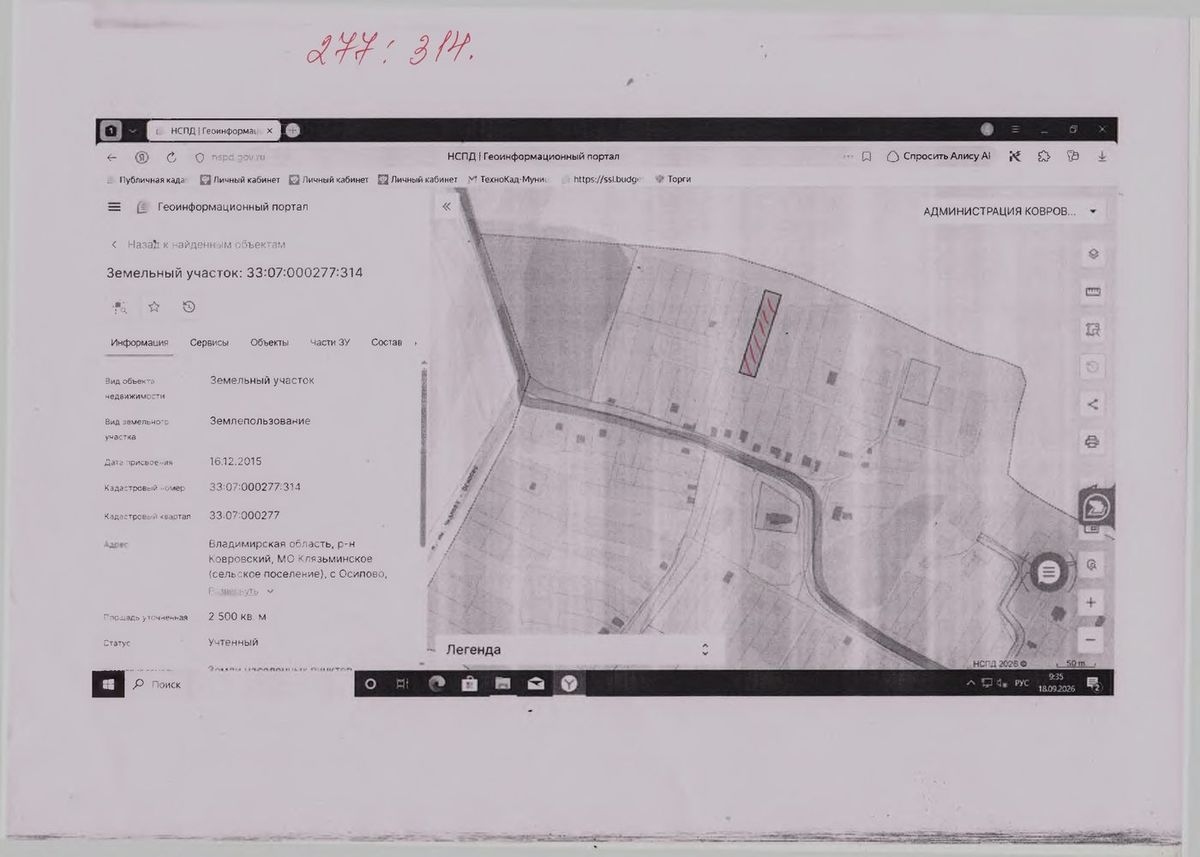Image resolution: width=1200 pixels, height=857 pixels.
Task: Show more tabs with arrow after Состав
Action: (x=415, y=342)
